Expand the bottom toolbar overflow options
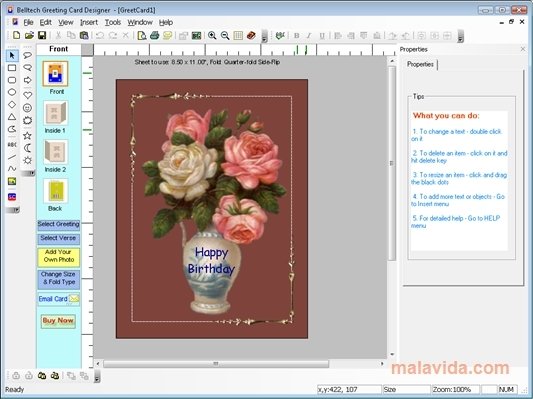The width and height of the screenshot is (533, 399). pos(97,376)
